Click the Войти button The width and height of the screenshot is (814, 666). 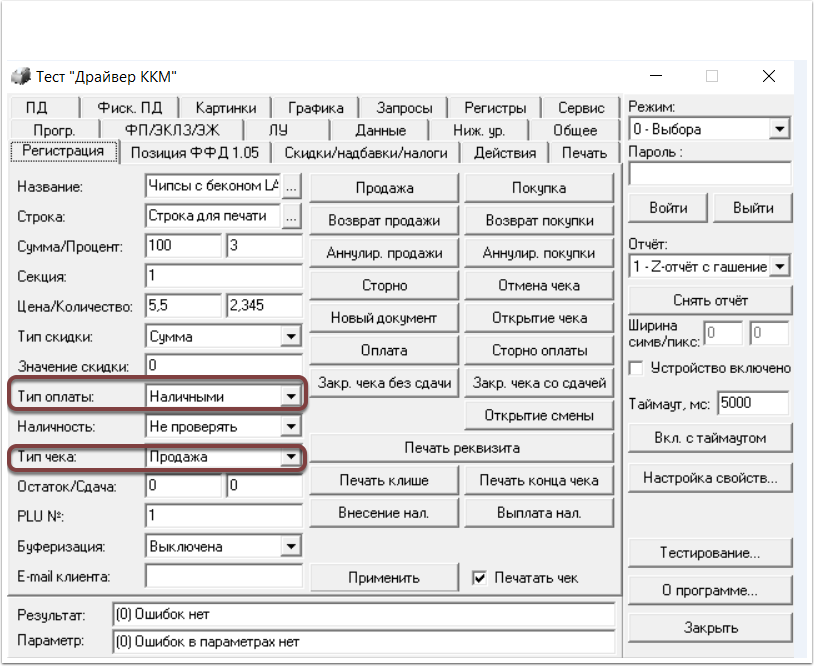[x=668, y=208]
